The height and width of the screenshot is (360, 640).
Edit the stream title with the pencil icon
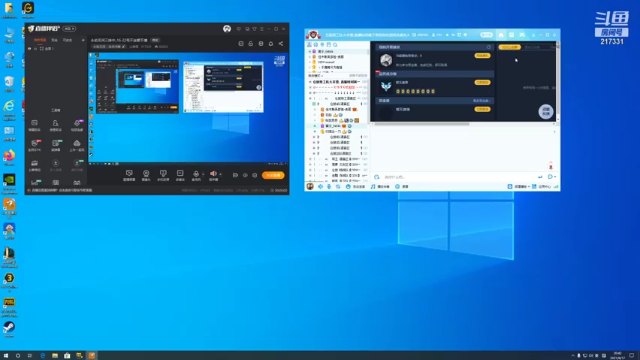(123, 47)
